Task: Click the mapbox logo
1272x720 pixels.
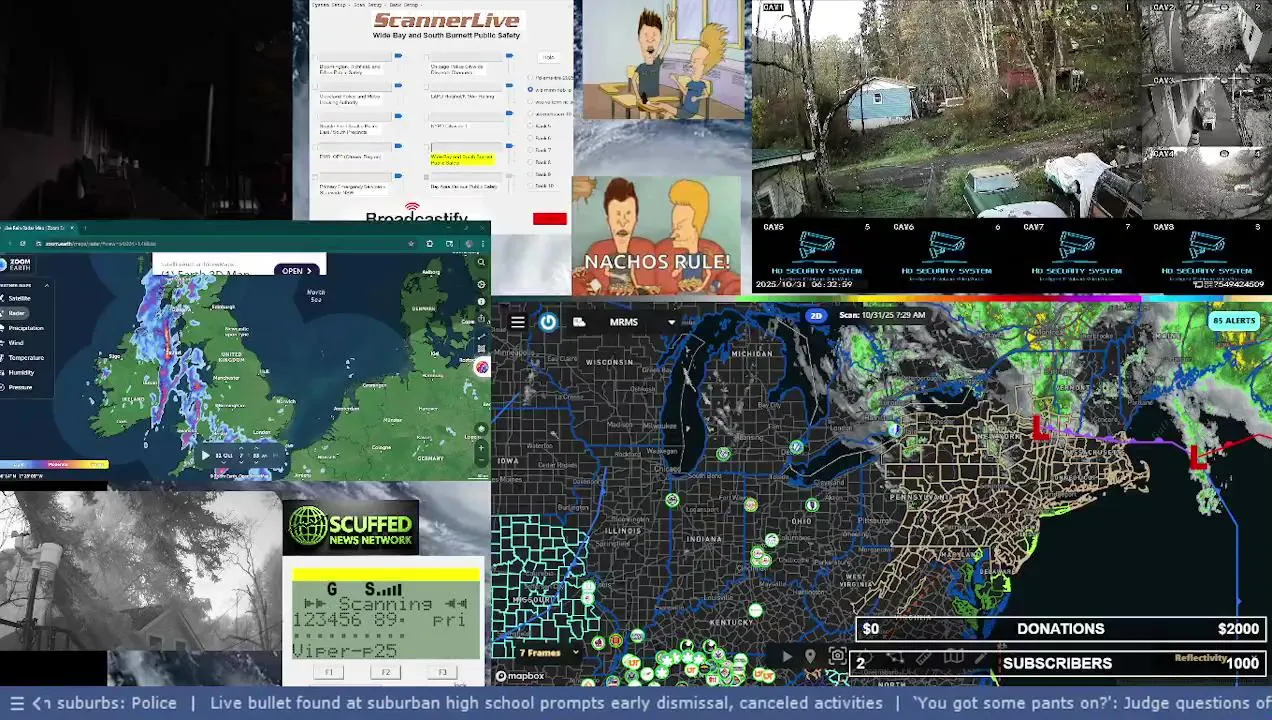Action: (521, 676)
